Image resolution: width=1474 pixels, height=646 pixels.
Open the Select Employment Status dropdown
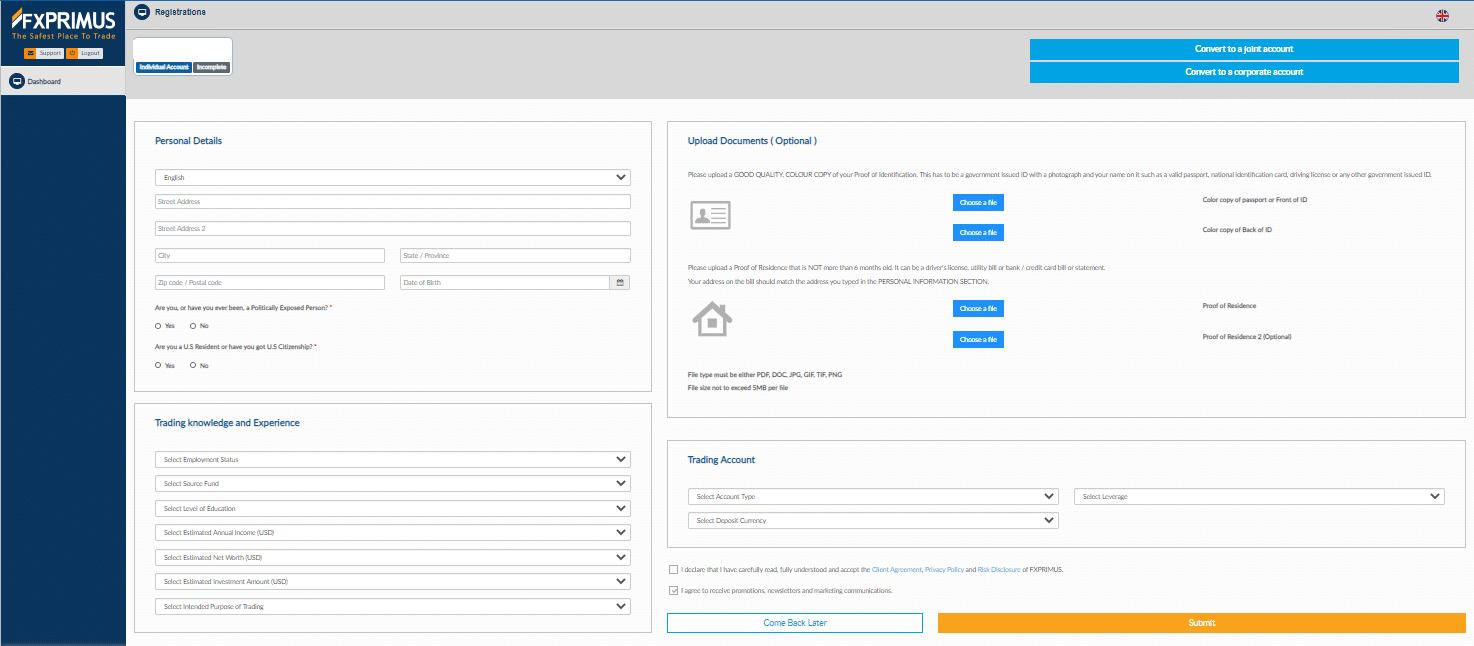click(392, 459)
